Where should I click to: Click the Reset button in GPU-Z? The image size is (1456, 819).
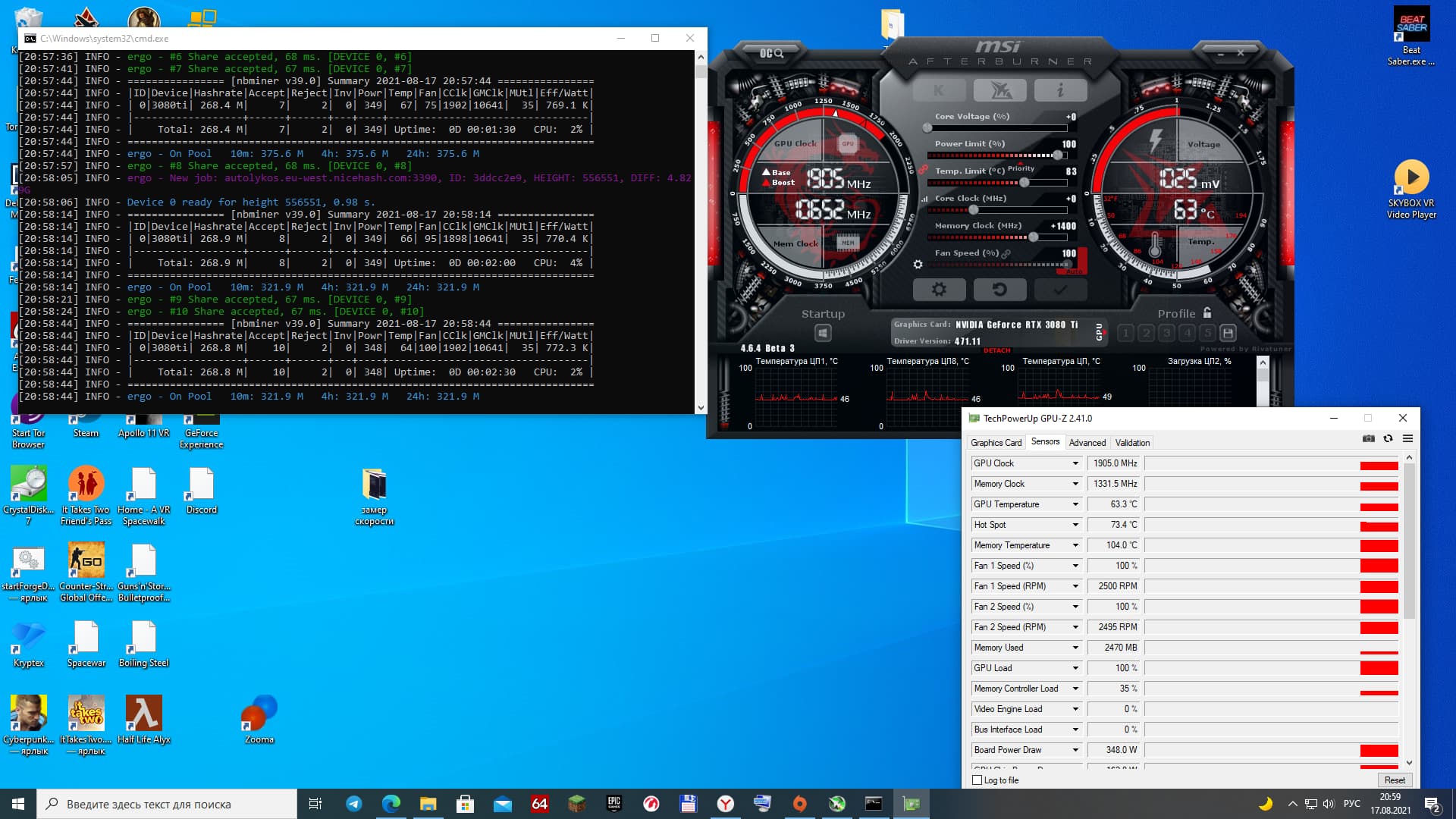tap(1394, 780)
